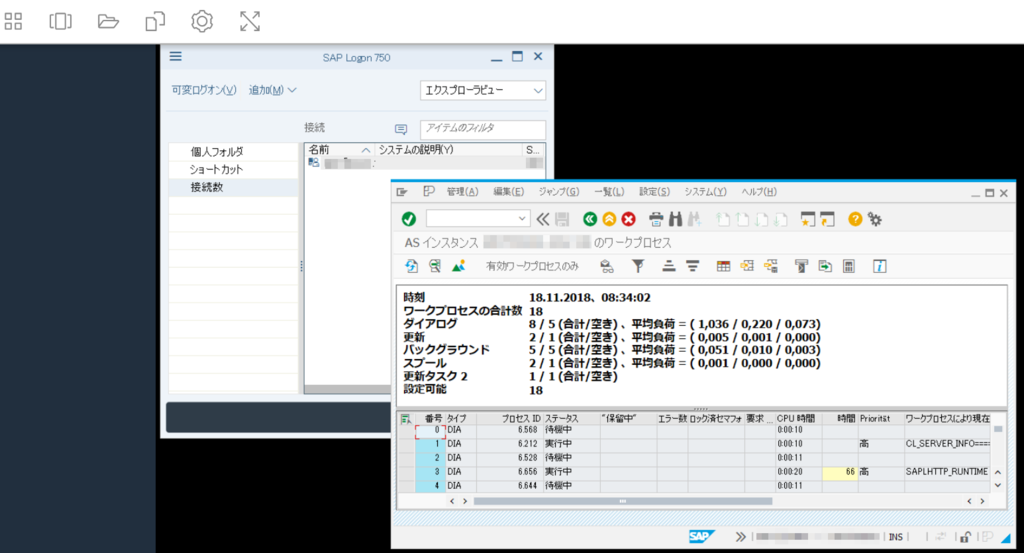Click the blue information icon
The image size is (1024, 553).
click(880, 266)
